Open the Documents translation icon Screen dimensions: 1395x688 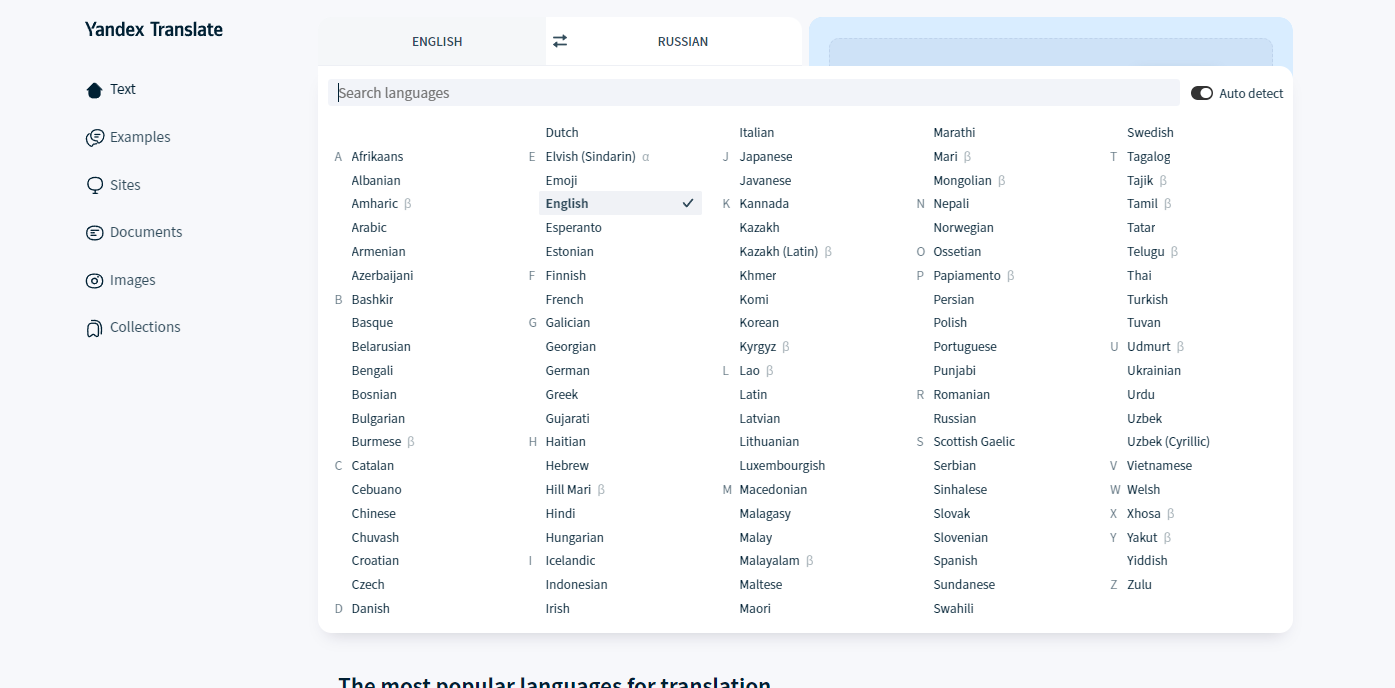coord(95,233)
